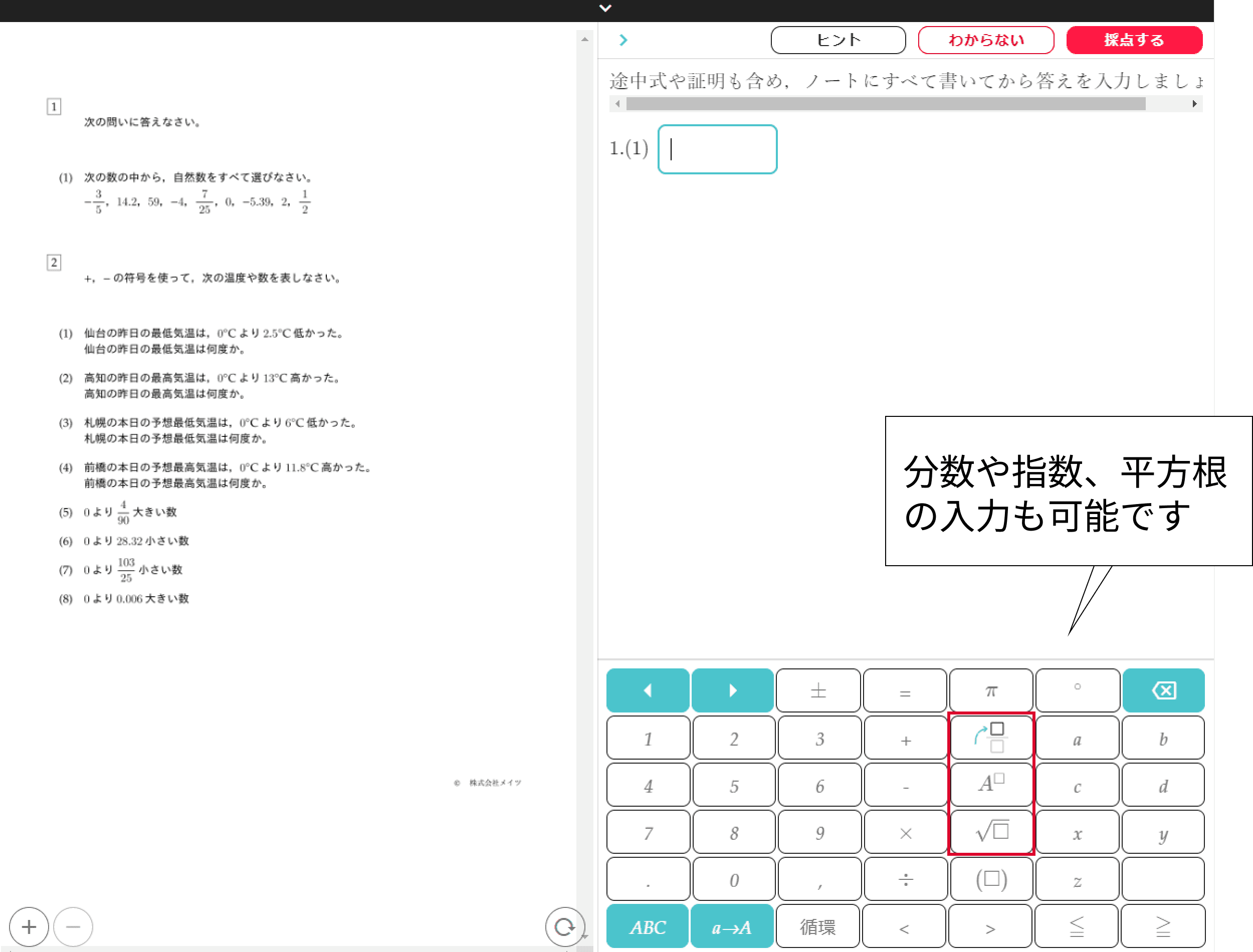Open a hint with the ヒント button

(x=838, y=40)
